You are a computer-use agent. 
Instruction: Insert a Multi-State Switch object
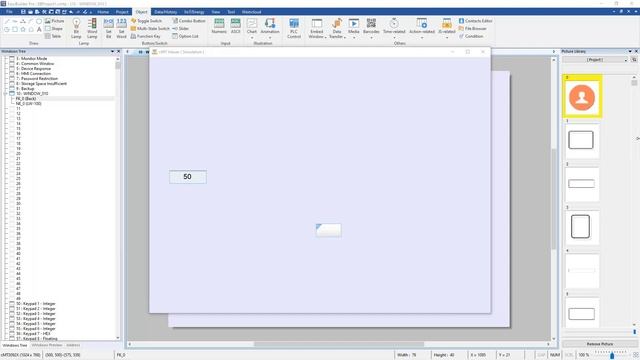click(150, 29)
